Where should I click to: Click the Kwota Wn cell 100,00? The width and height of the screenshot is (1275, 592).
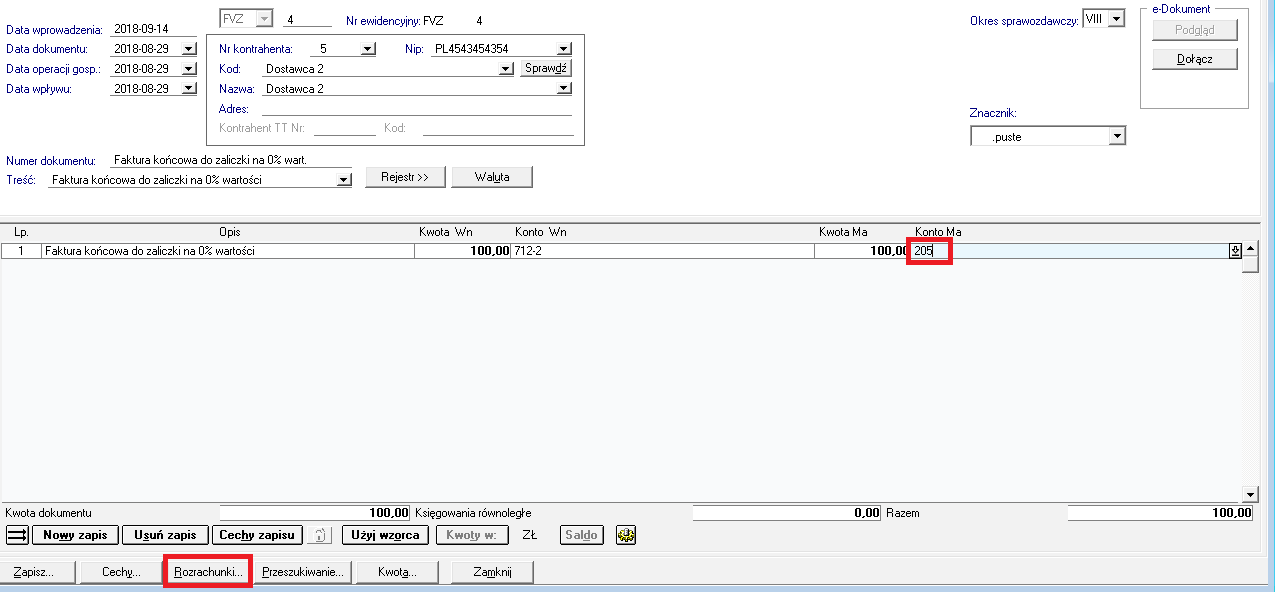pos(462,251)
